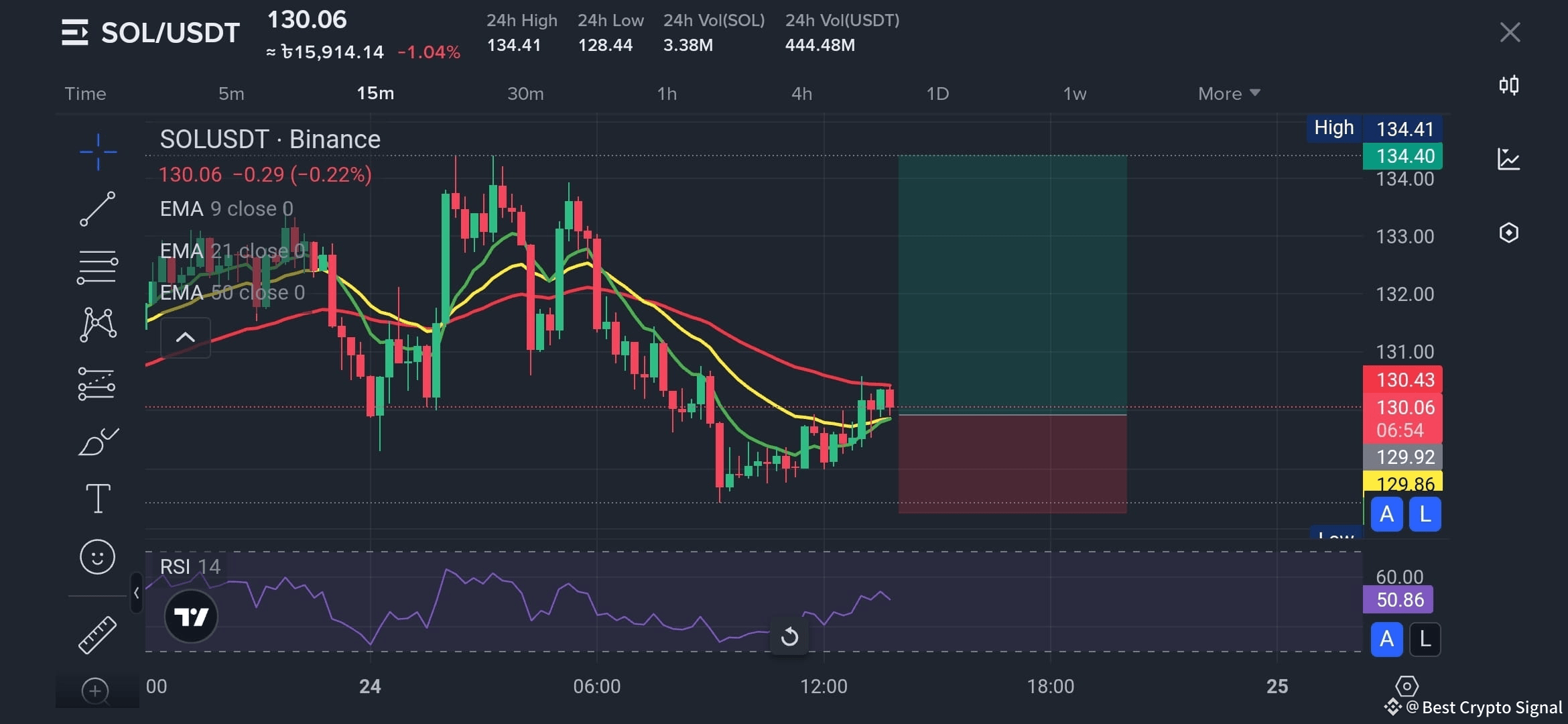The width and height of the screenshot is (1568, 724).
Task: Click the TradingView logo
Action: click(x=191, y=616)
